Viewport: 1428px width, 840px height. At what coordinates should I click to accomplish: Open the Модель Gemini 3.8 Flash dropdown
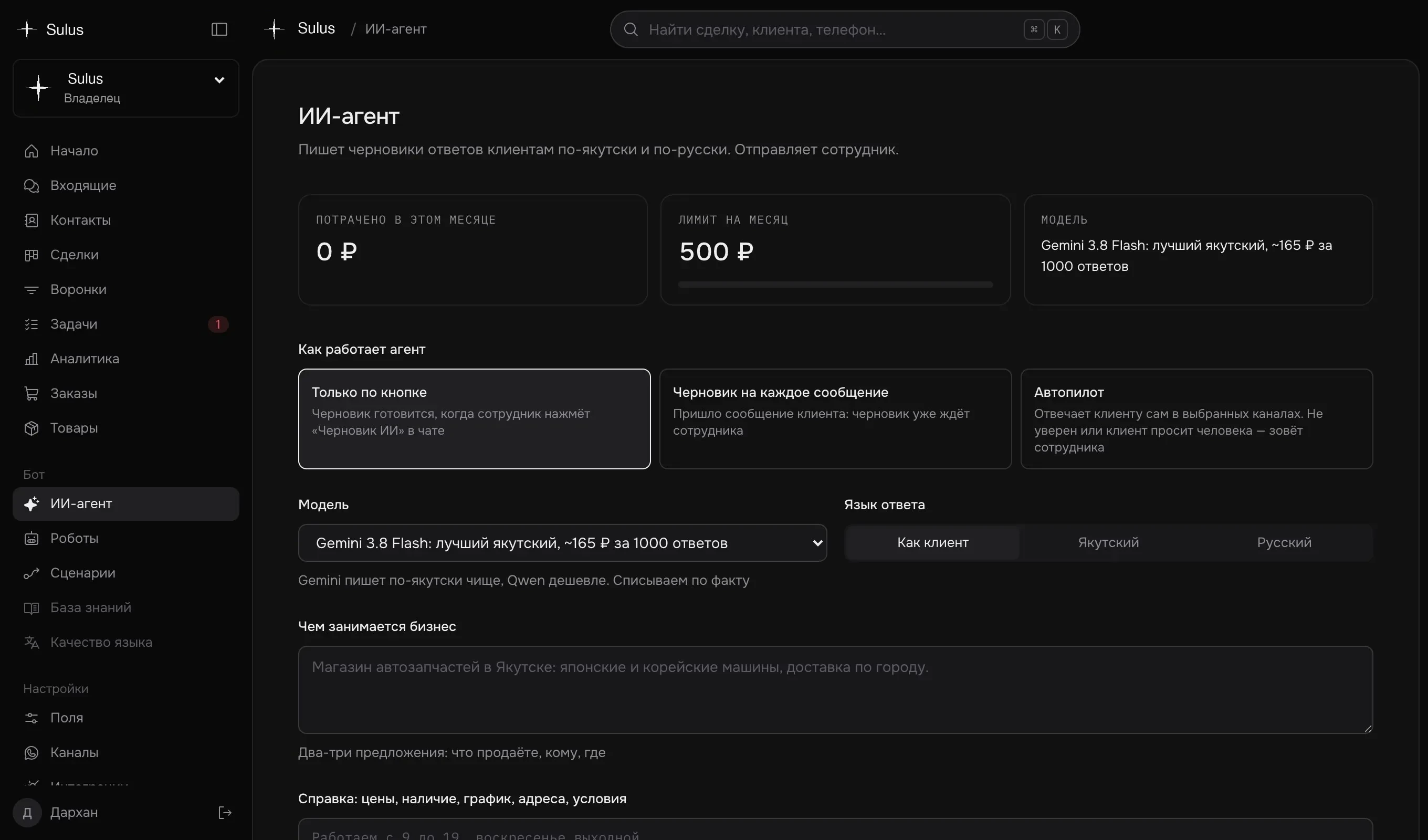[562, 543]
